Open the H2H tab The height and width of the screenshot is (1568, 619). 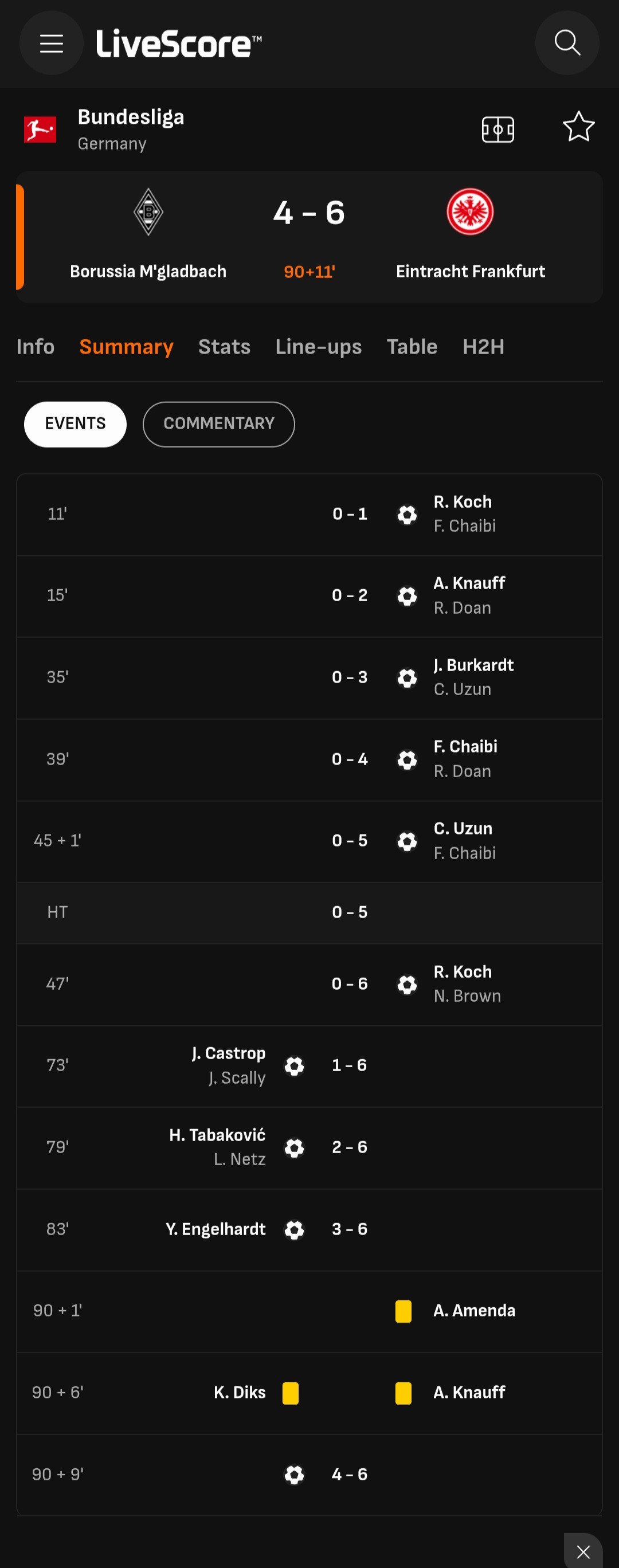[483, 347]
